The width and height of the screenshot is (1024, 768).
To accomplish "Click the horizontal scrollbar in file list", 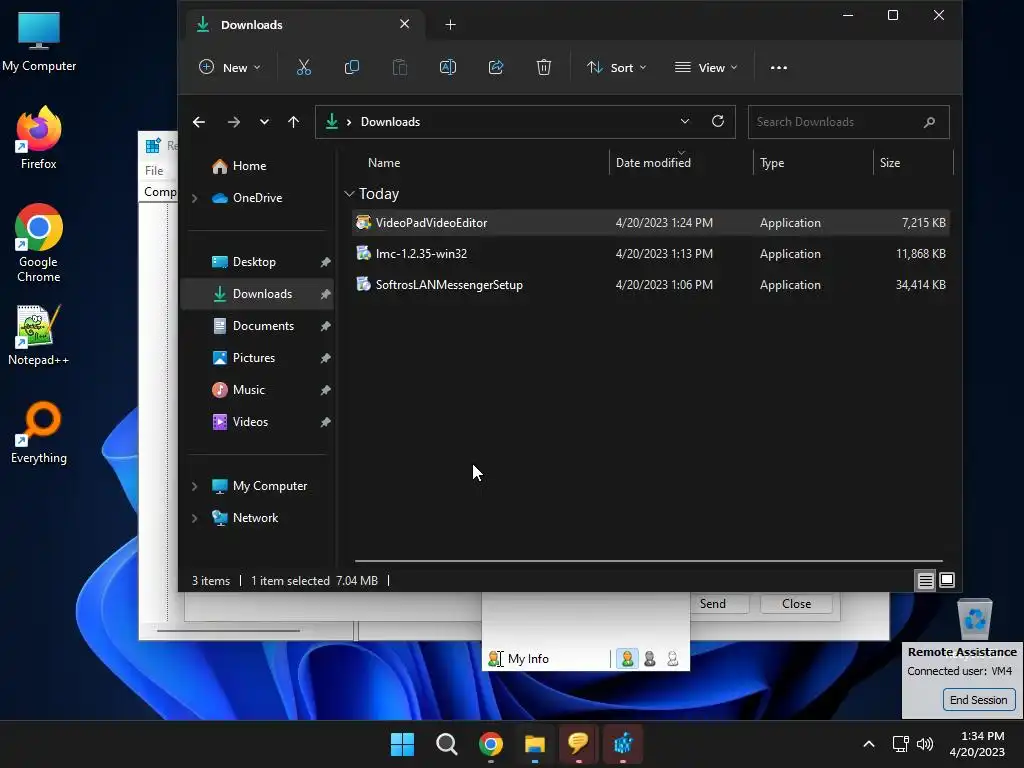I will pyautogui.click(x=648, y=561).
